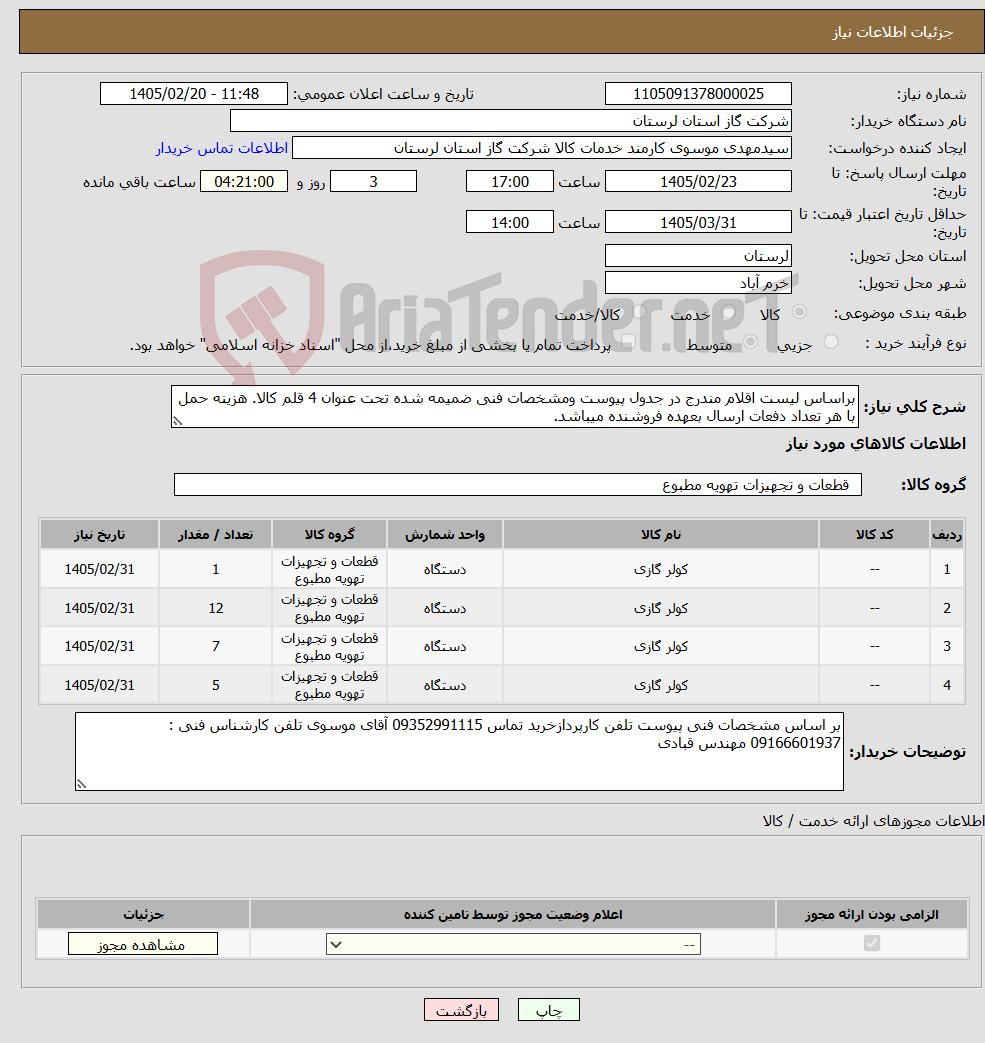Screen dimensions: 985x1043
Task: Toggle the mandatory license checkbox
Action: point(871,943)
